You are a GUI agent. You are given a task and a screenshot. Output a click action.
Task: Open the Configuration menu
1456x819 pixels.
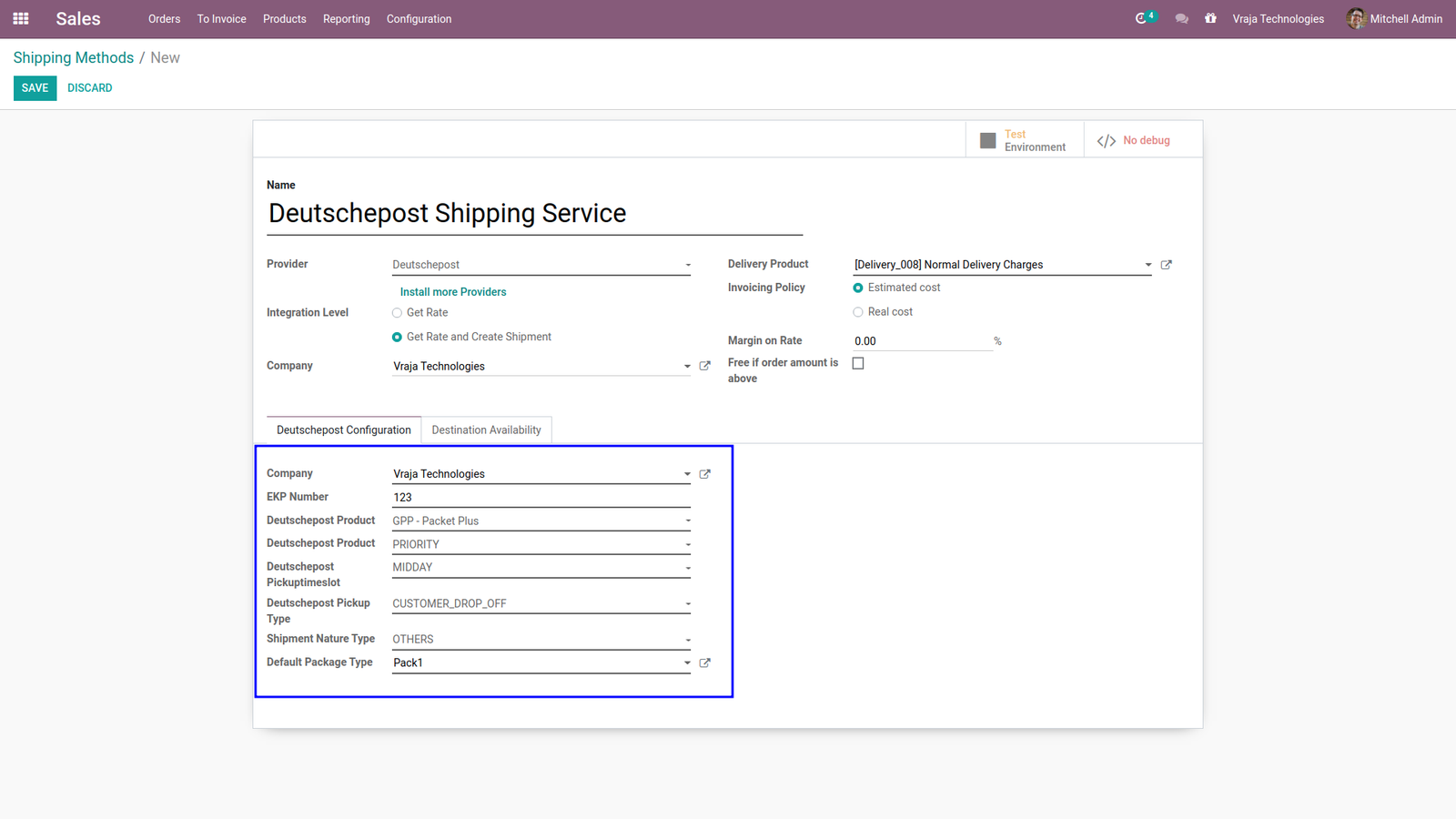419,18
